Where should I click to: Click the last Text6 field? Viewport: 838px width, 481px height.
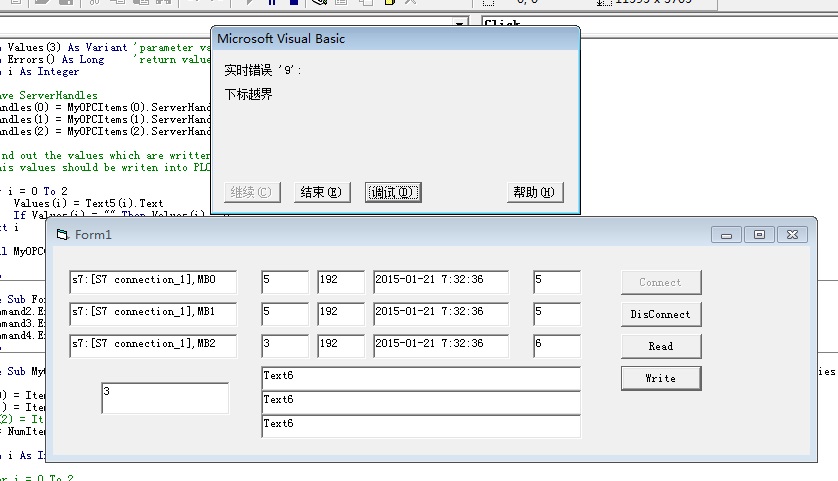[421, 426]
